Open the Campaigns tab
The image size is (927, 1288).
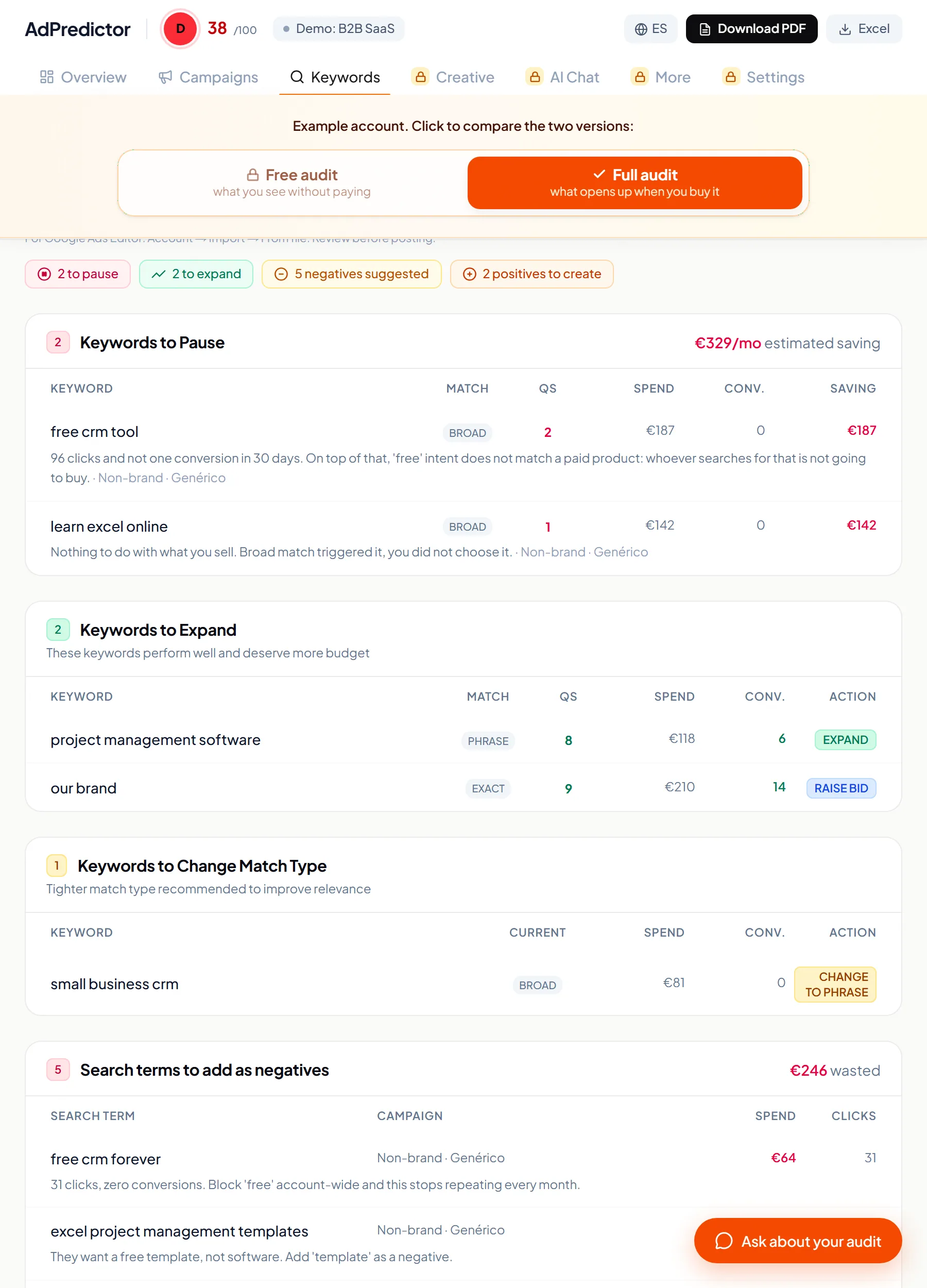(x=209, y=77)
